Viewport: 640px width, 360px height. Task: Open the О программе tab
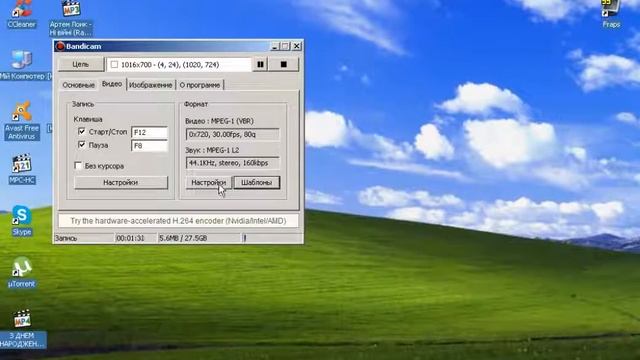[x=200, y=85]
